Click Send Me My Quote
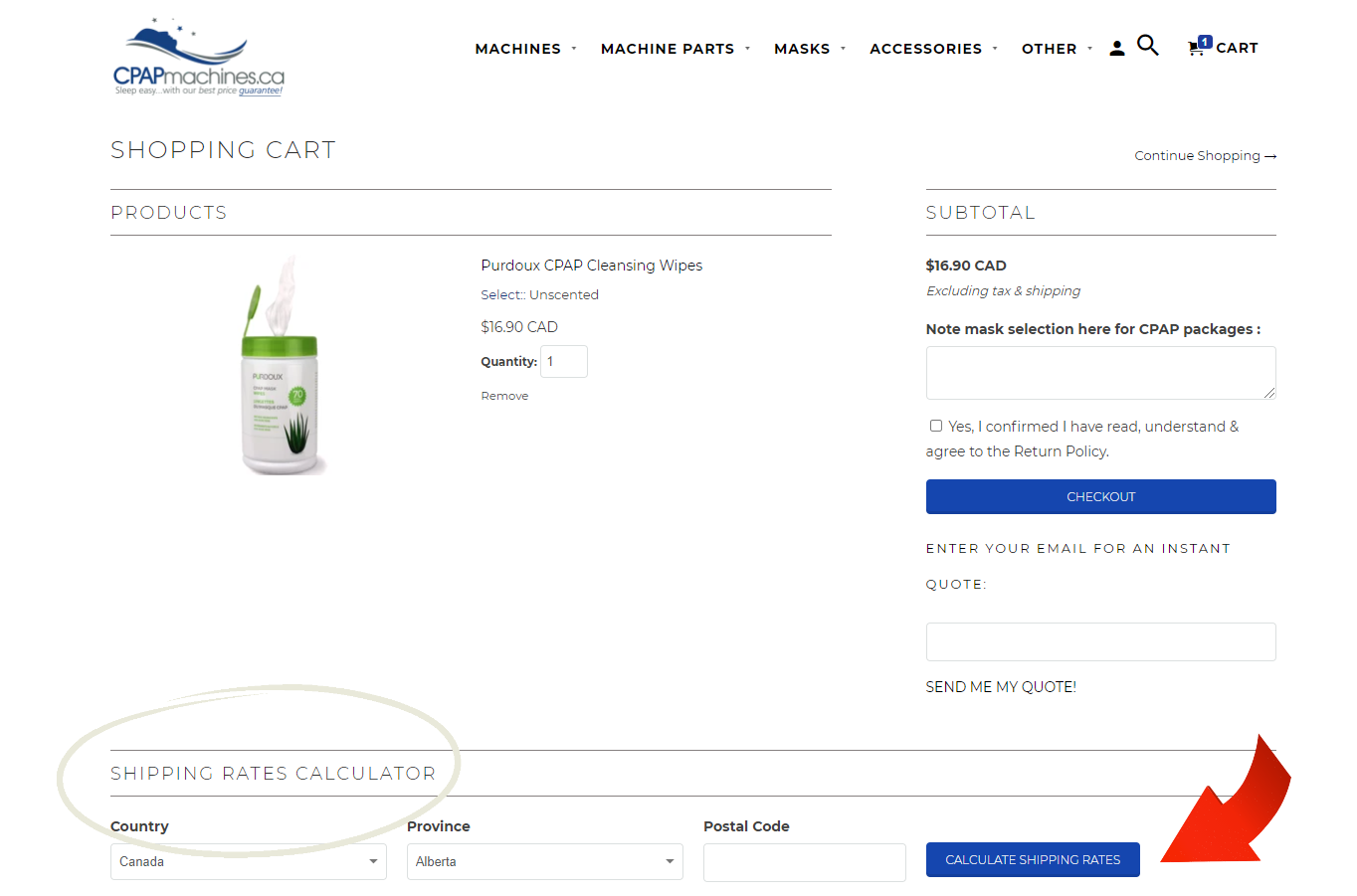 1001,687
